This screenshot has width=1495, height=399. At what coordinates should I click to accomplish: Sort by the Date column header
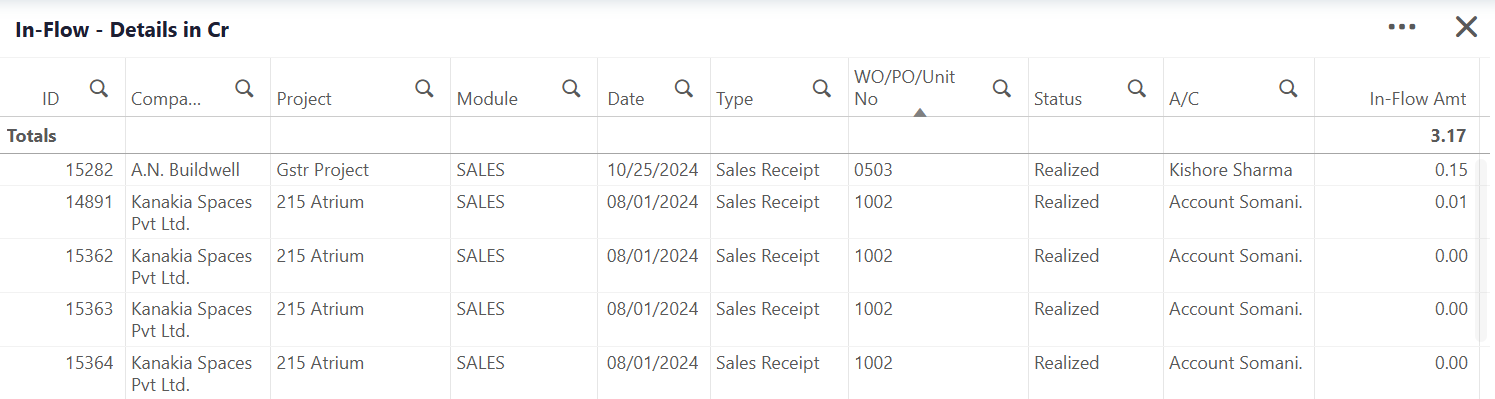626,98
